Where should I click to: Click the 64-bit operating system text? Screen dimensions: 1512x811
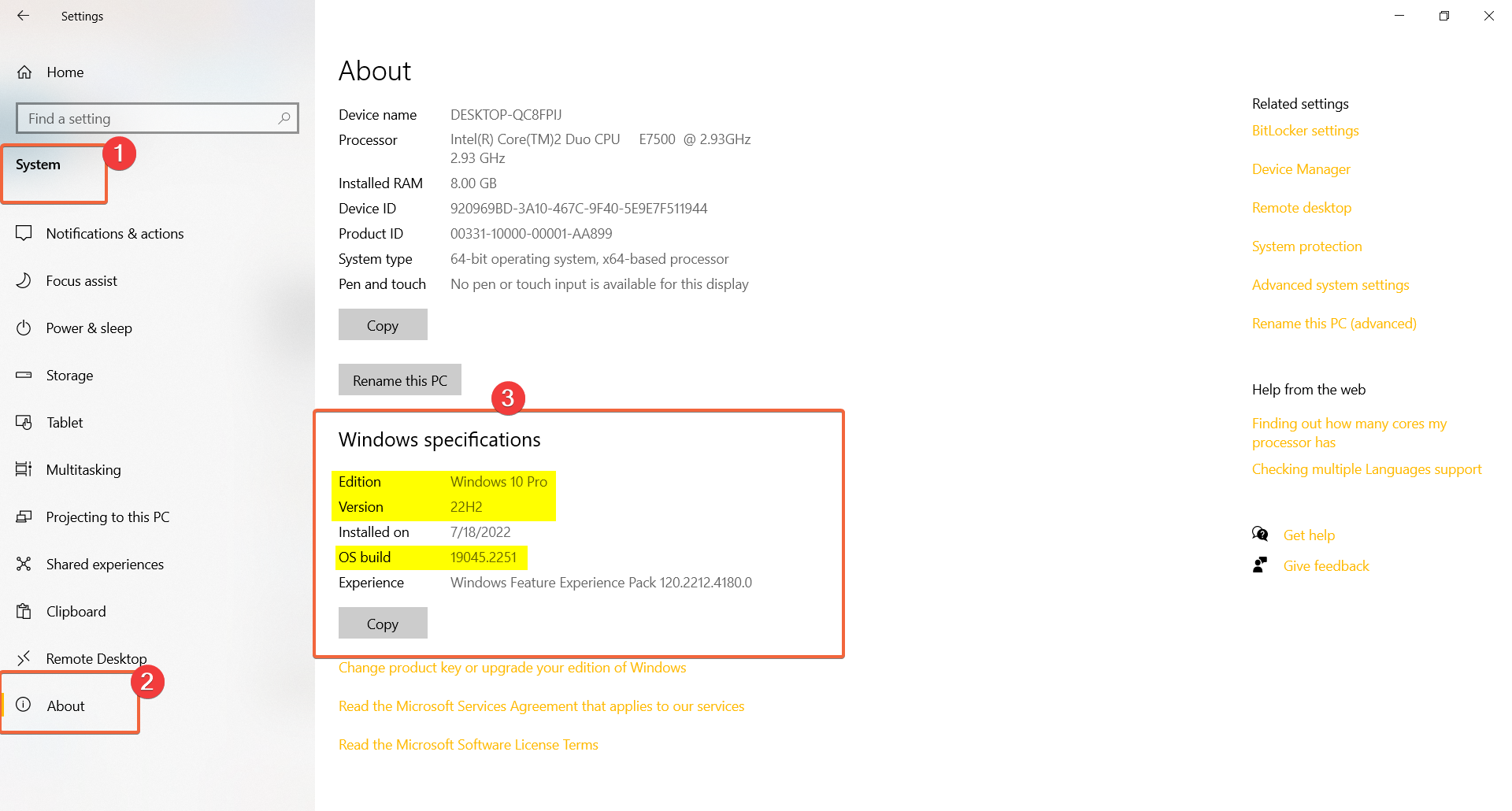pos(590,259)
